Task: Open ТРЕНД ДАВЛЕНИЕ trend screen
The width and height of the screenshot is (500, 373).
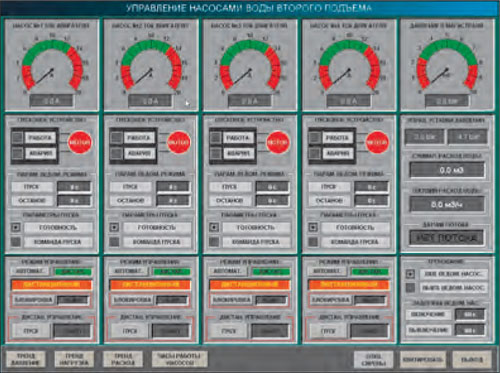Action: 26,359
